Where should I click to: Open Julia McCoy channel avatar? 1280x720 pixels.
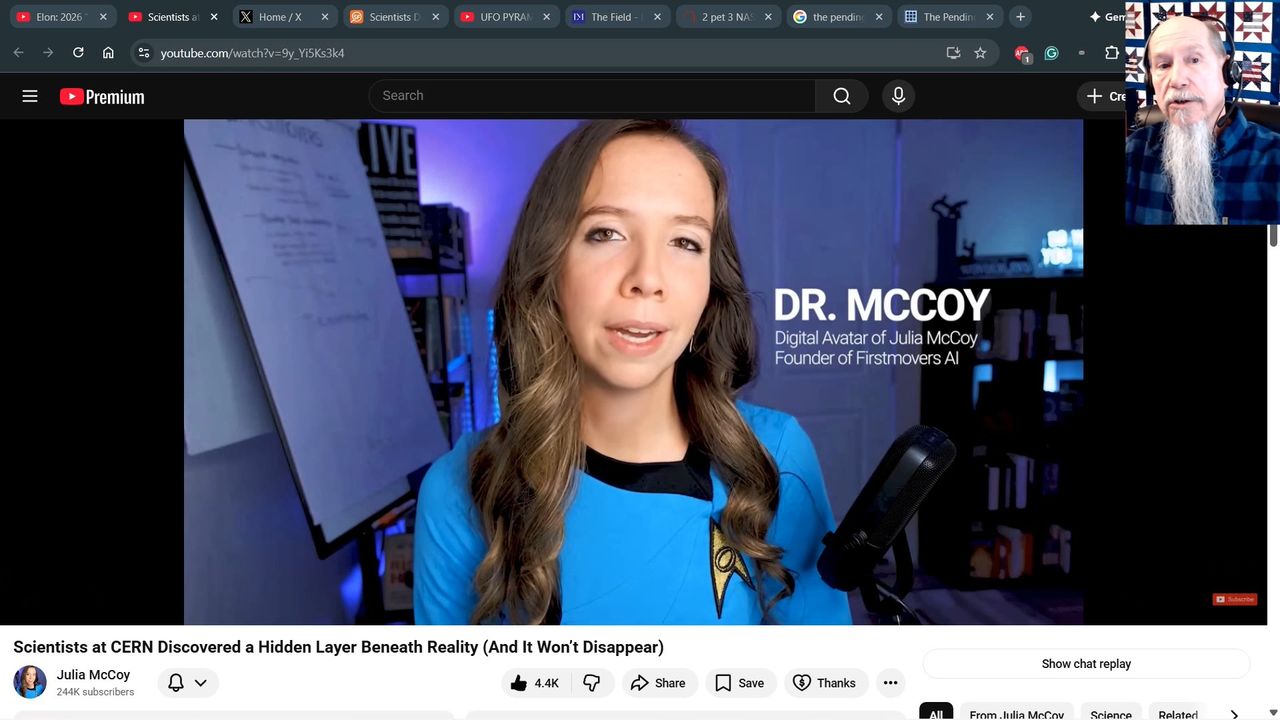[x=30, y=682]
